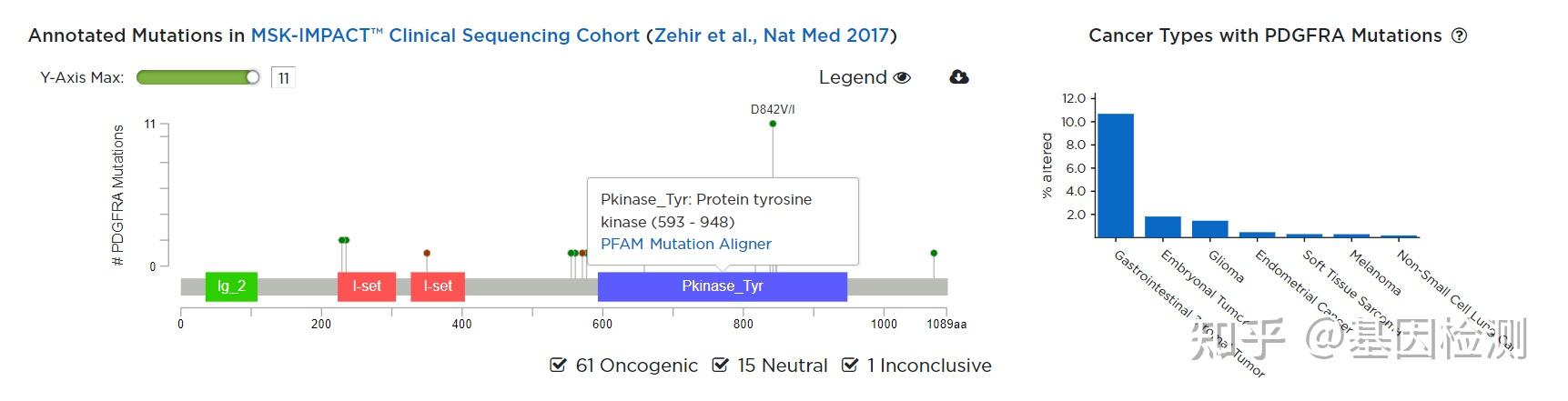
Task: Click help icon beside Cancer Types title
Action: pos(1459,35)
